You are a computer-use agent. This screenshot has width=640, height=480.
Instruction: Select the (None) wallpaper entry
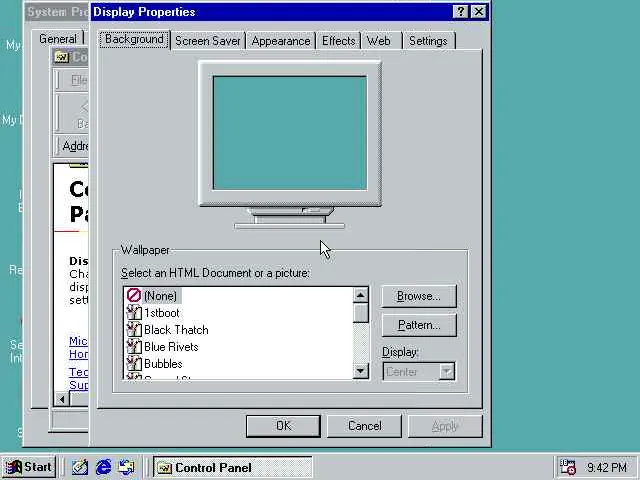point(160,296)
